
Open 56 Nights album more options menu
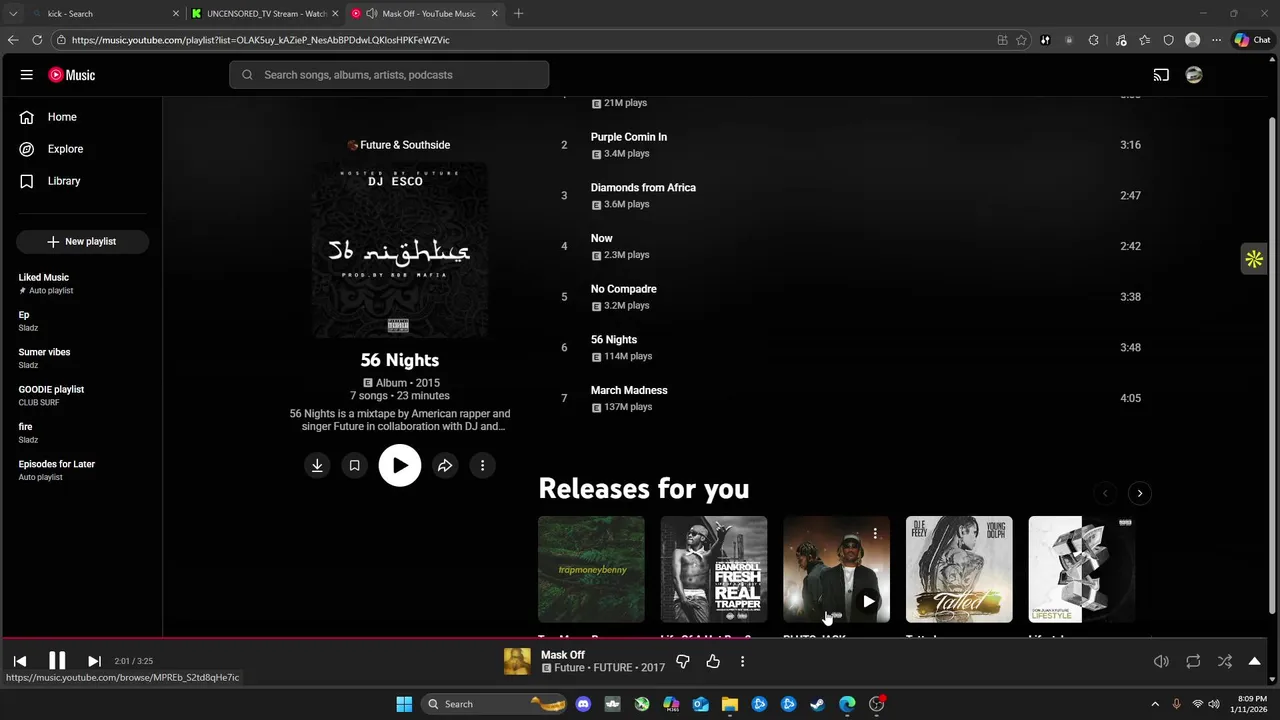482,465
